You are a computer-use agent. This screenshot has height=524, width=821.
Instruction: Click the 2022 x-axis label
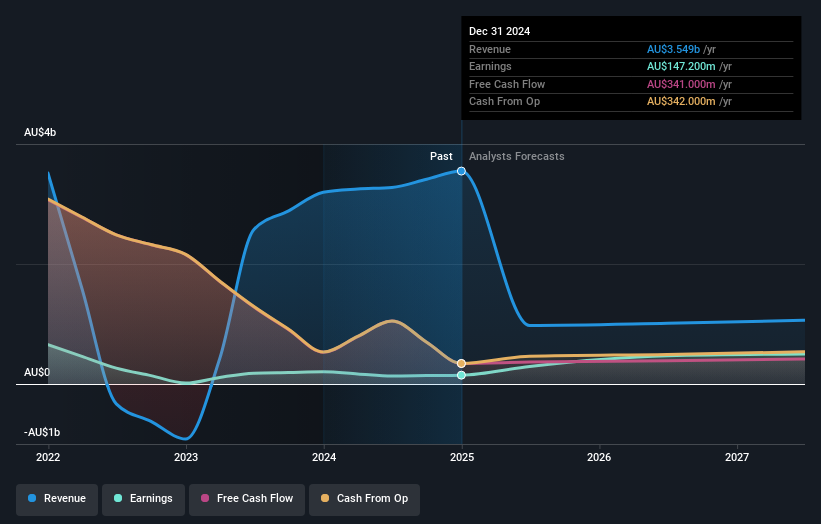point(48,458)
